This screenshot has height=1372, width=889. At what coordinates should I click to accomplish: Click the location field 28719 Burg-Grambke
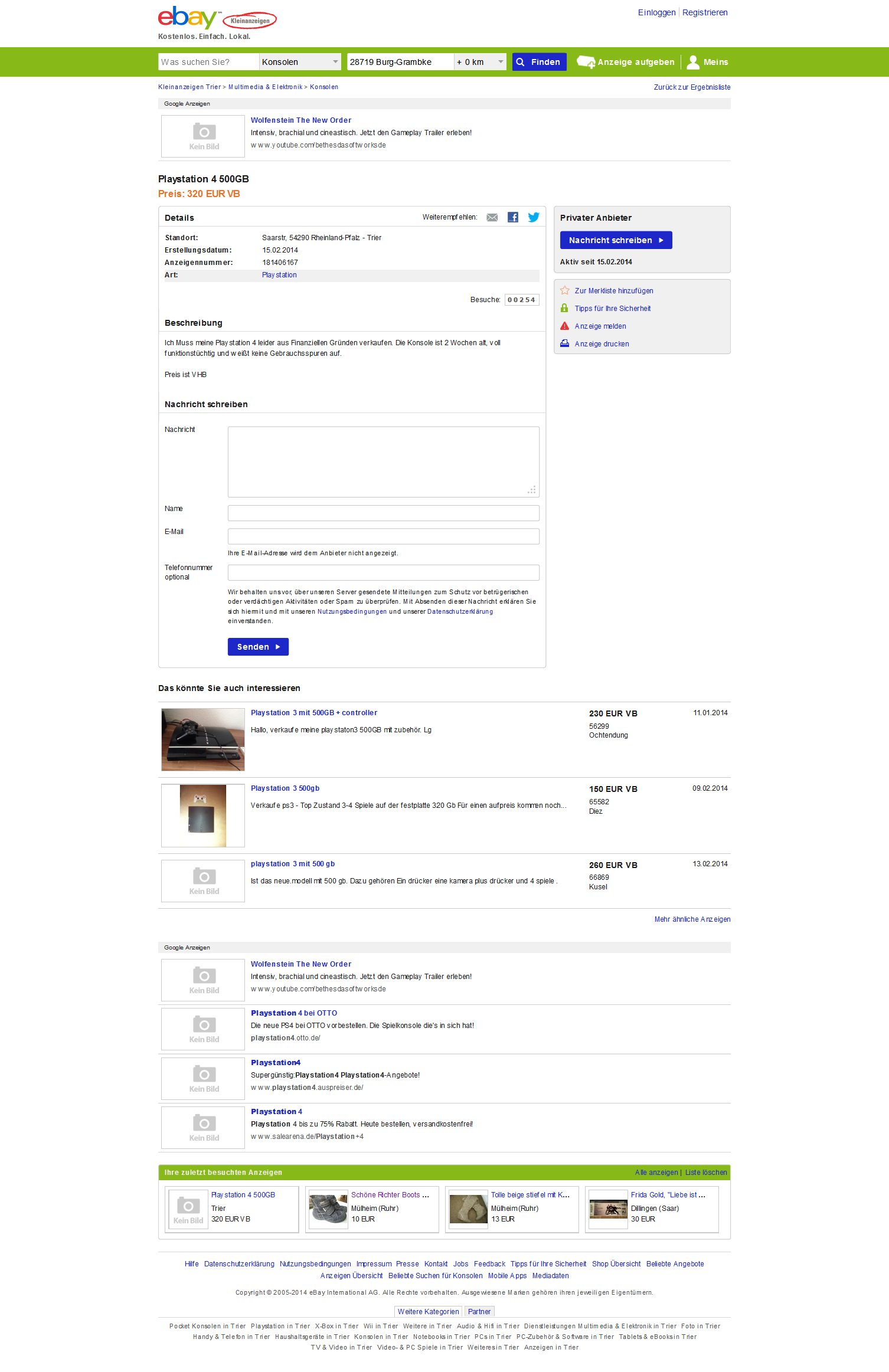click(400, 62)
